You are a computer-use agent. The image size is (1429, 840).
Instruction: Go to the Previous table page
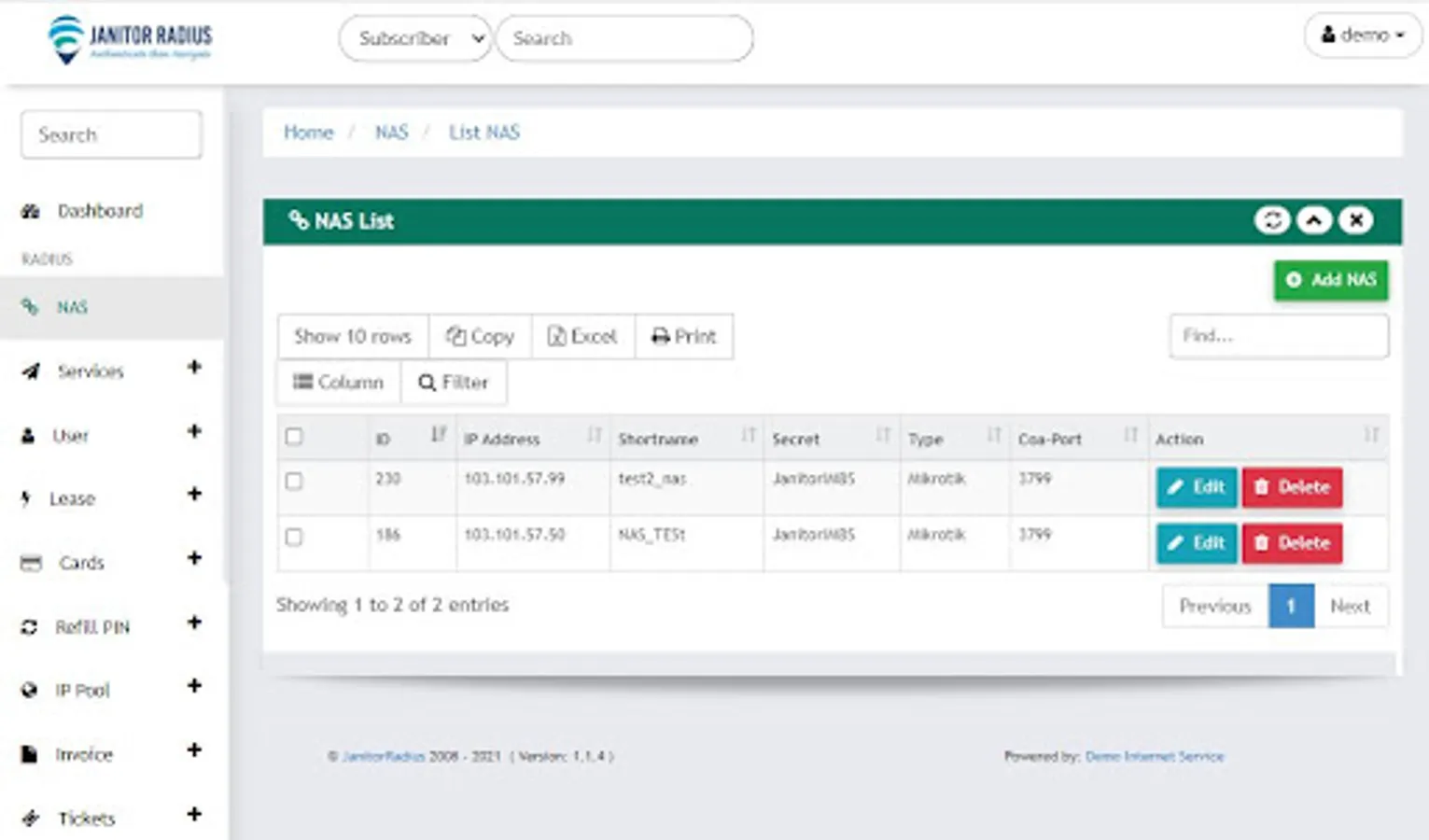coord(1215,607)
